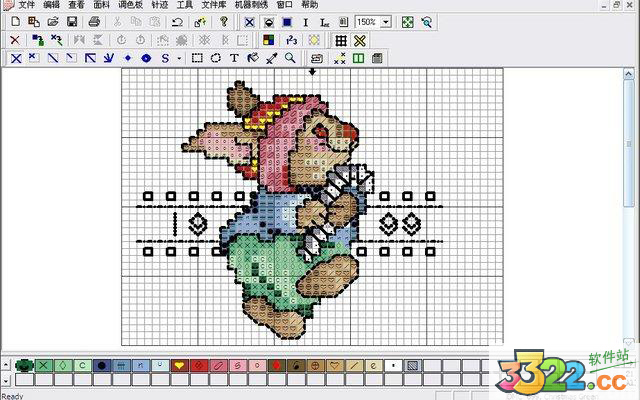Open the 针迹 menu
Screen dimensions: 640x400
pyautogui.click(x=160, y=5)
